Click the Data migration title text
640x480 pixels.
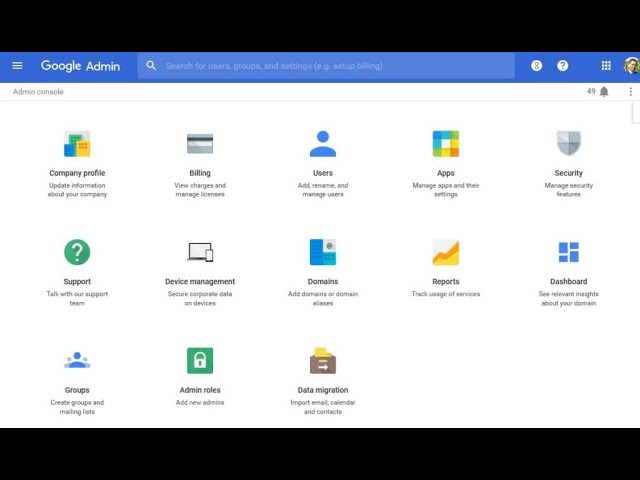point(323,390)
